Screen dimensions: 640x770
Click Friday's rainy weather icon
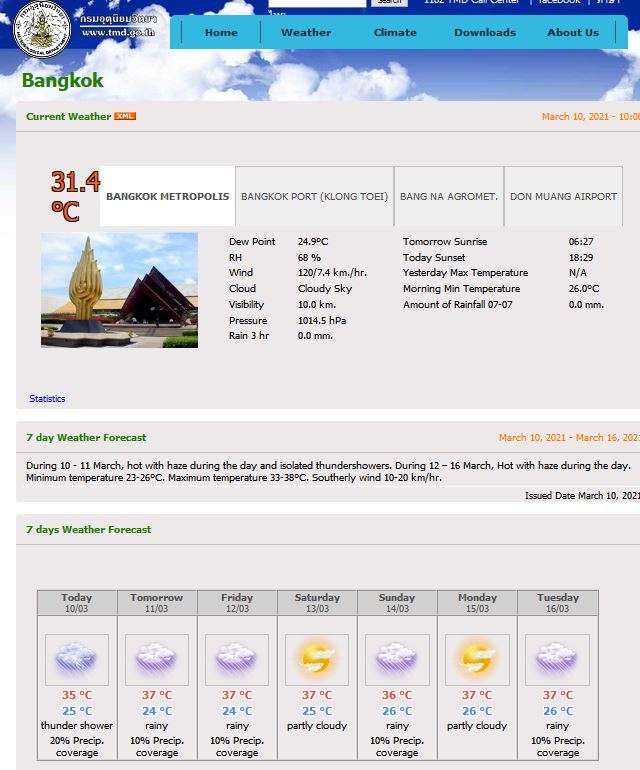237,660
